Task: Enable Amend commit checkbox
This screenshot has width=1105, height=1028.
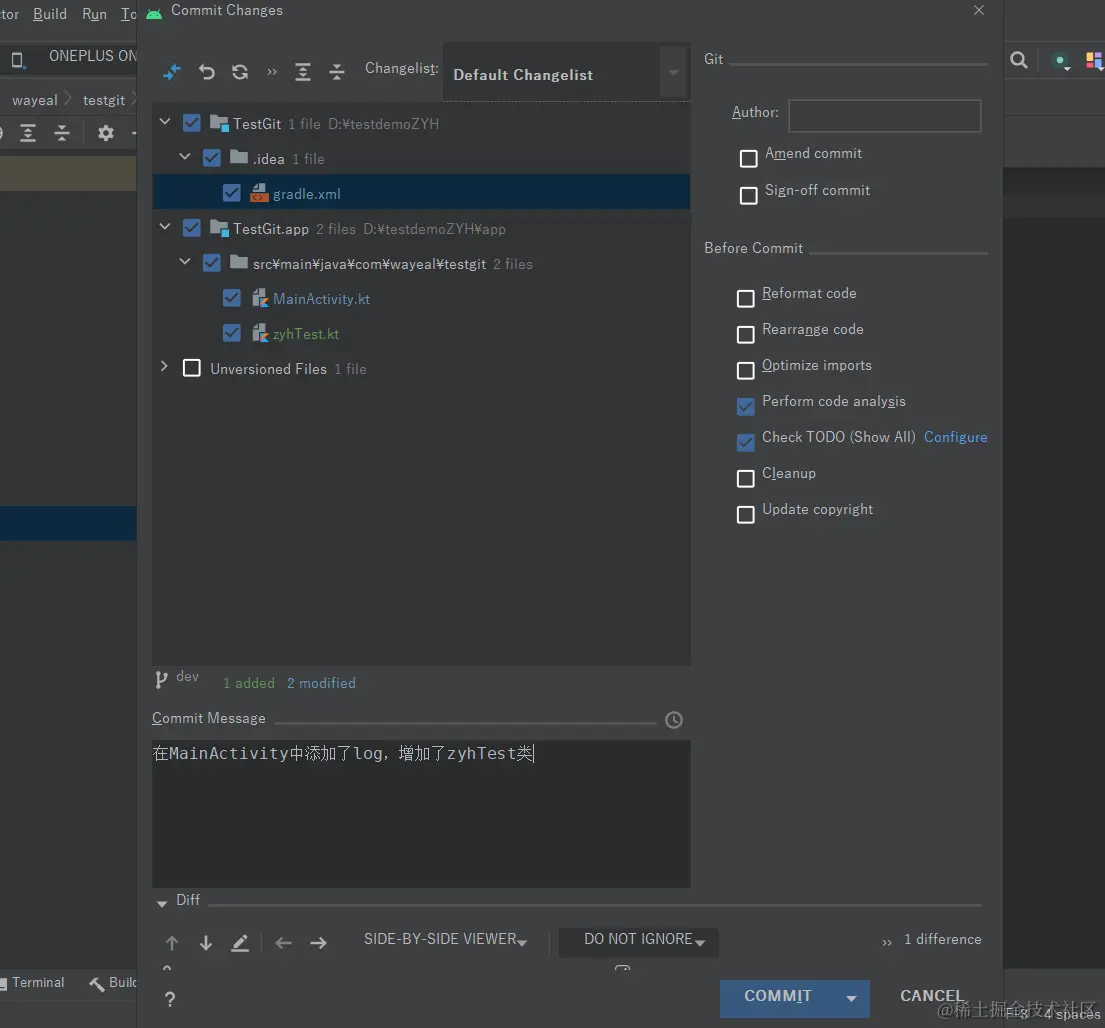Action: [x=748, y=159]
